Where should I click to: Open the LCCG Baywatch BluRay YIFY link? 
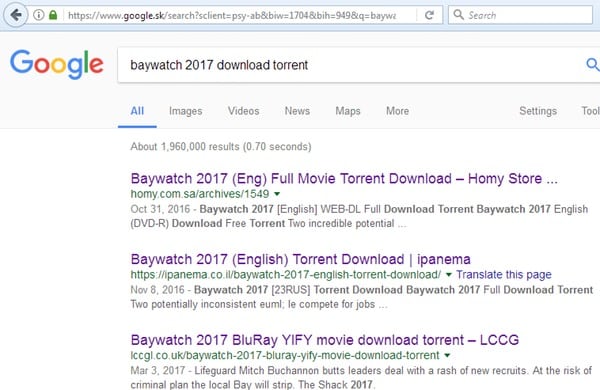tap(325, 340)
